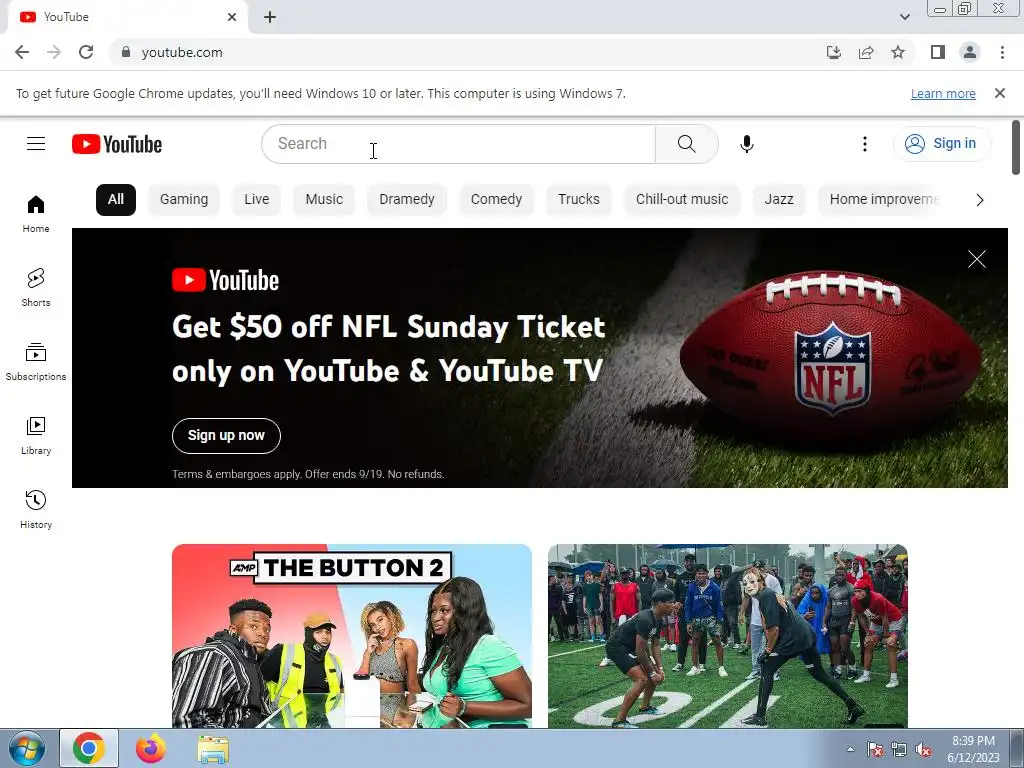Open Shorts from the sidebar
The height and width of the screenshot is (768, 1024).
click(36, 287)
